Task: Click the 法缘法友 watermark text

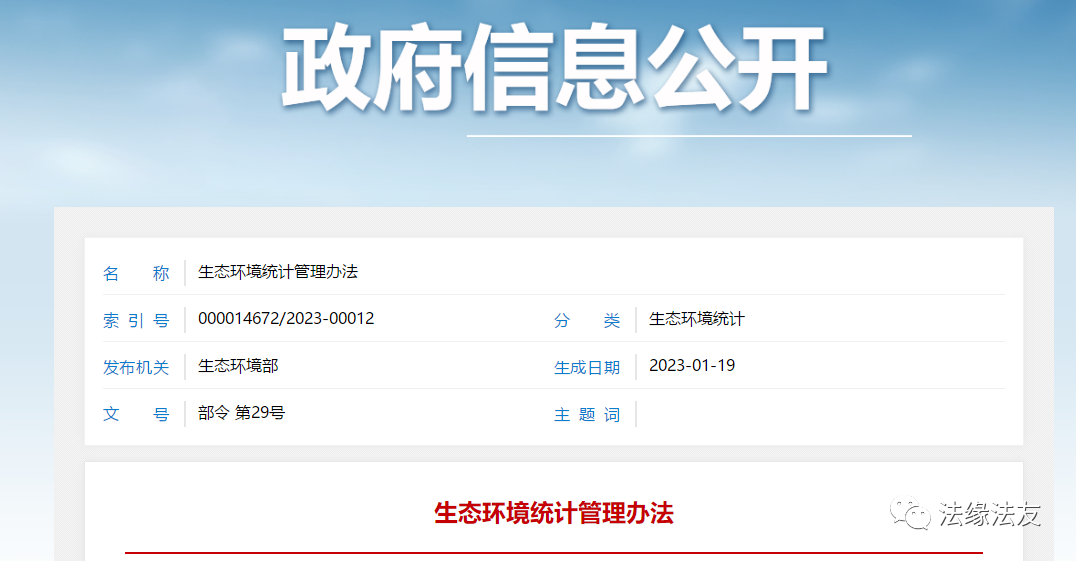Action: pyautogui.click(x=990, y=514)
